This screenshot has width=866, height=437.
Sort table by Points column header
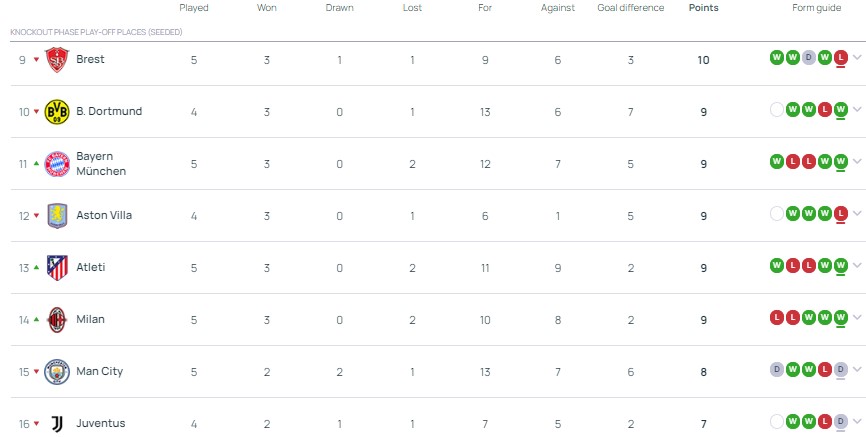click(x=703, y=8)
